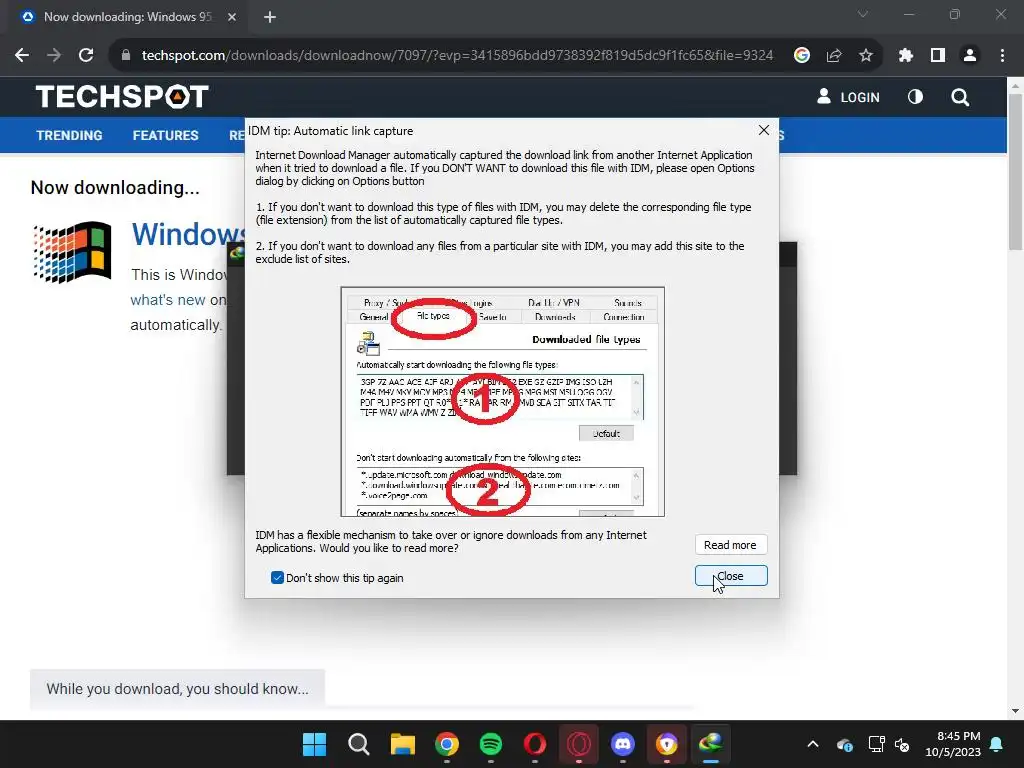Viewport: 1024px width, 768px height.
Task: Open File Explorer from the taskbar
Action: coord(402,744)
